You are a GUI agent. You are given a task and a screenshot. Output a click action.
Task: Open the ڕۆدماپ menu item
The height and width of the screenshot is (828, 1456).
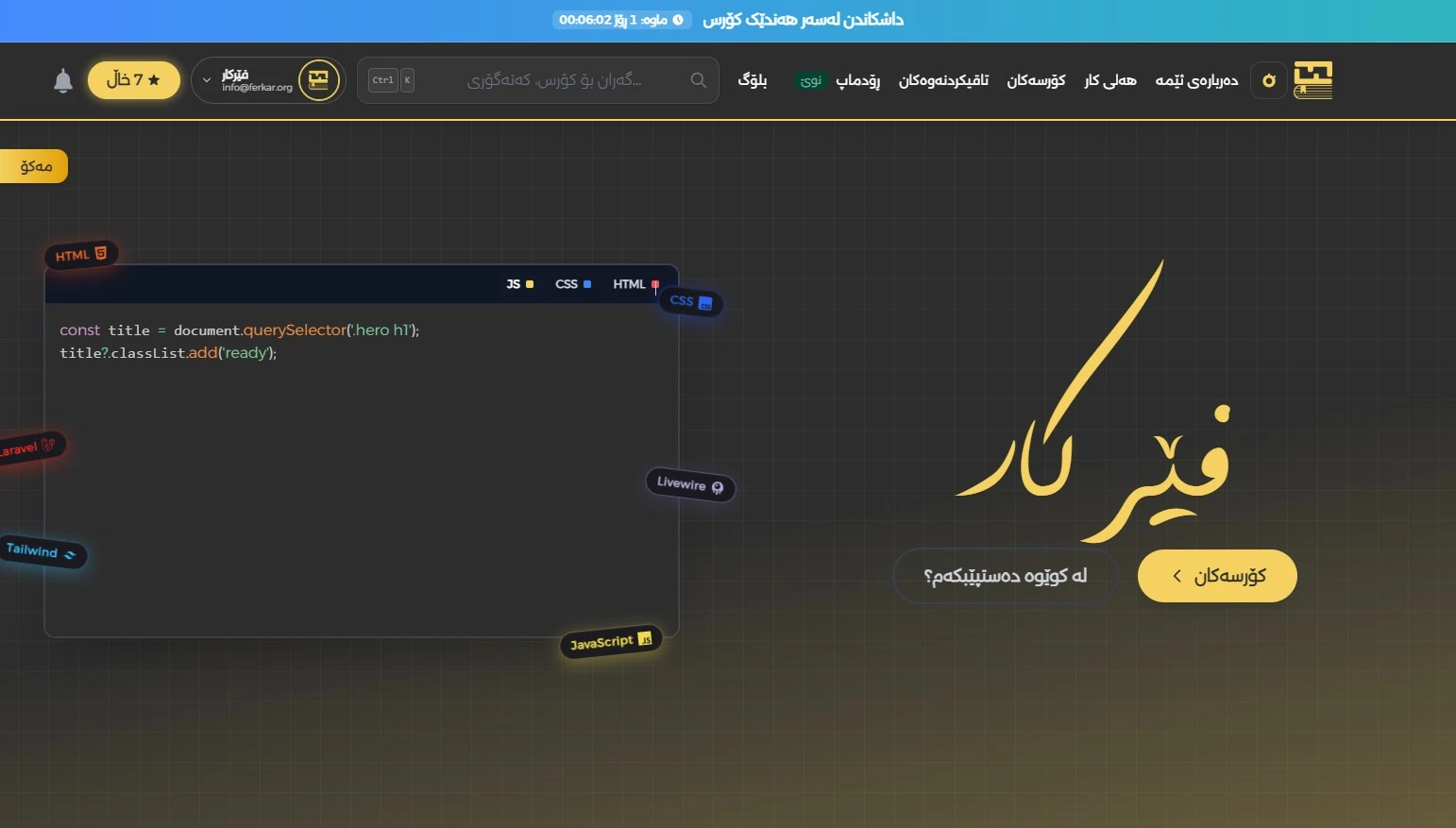pyautogui.click(x=857, y=80)
